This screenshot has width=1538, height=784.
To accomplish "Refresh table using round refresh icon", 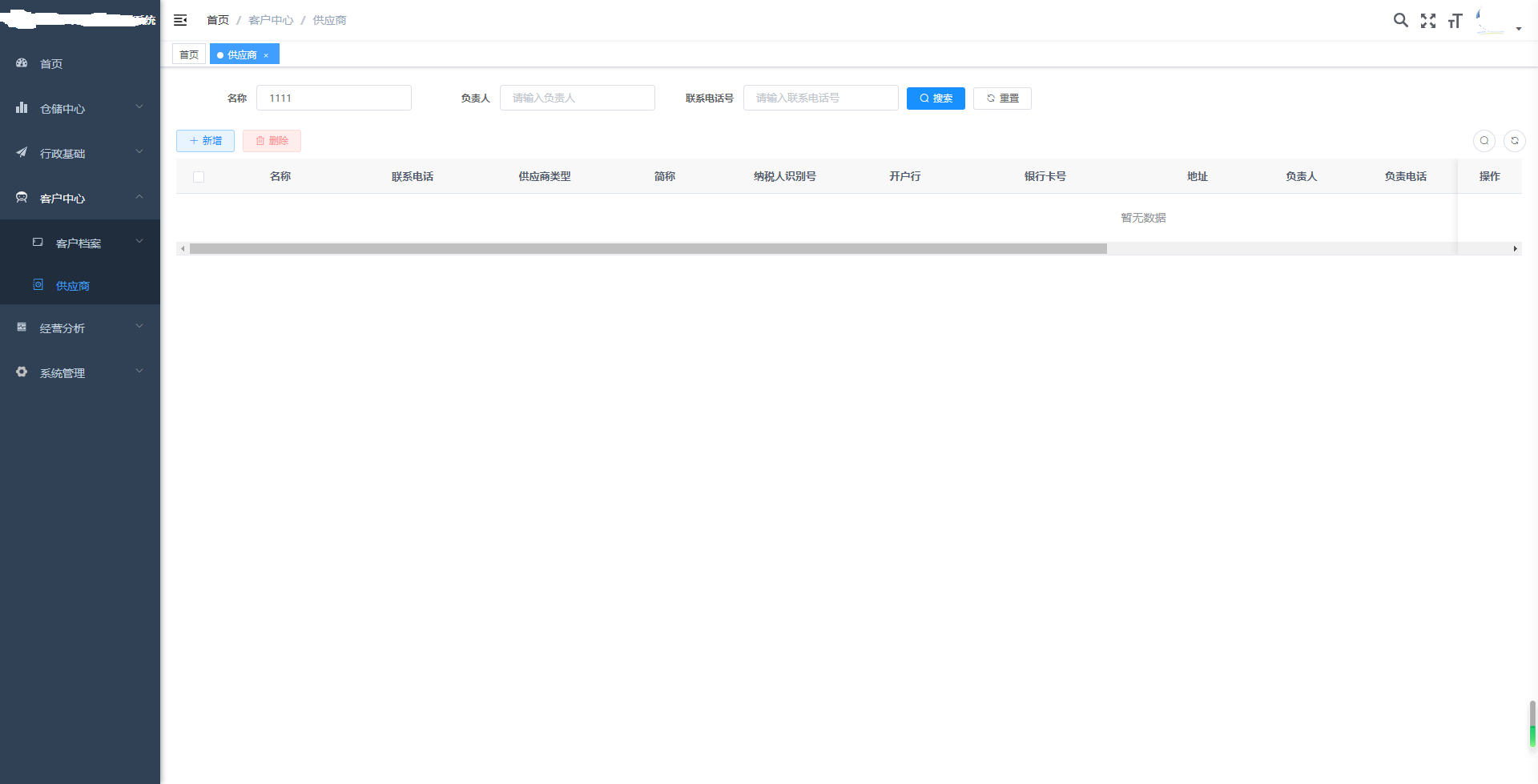I will (1514, 141).
